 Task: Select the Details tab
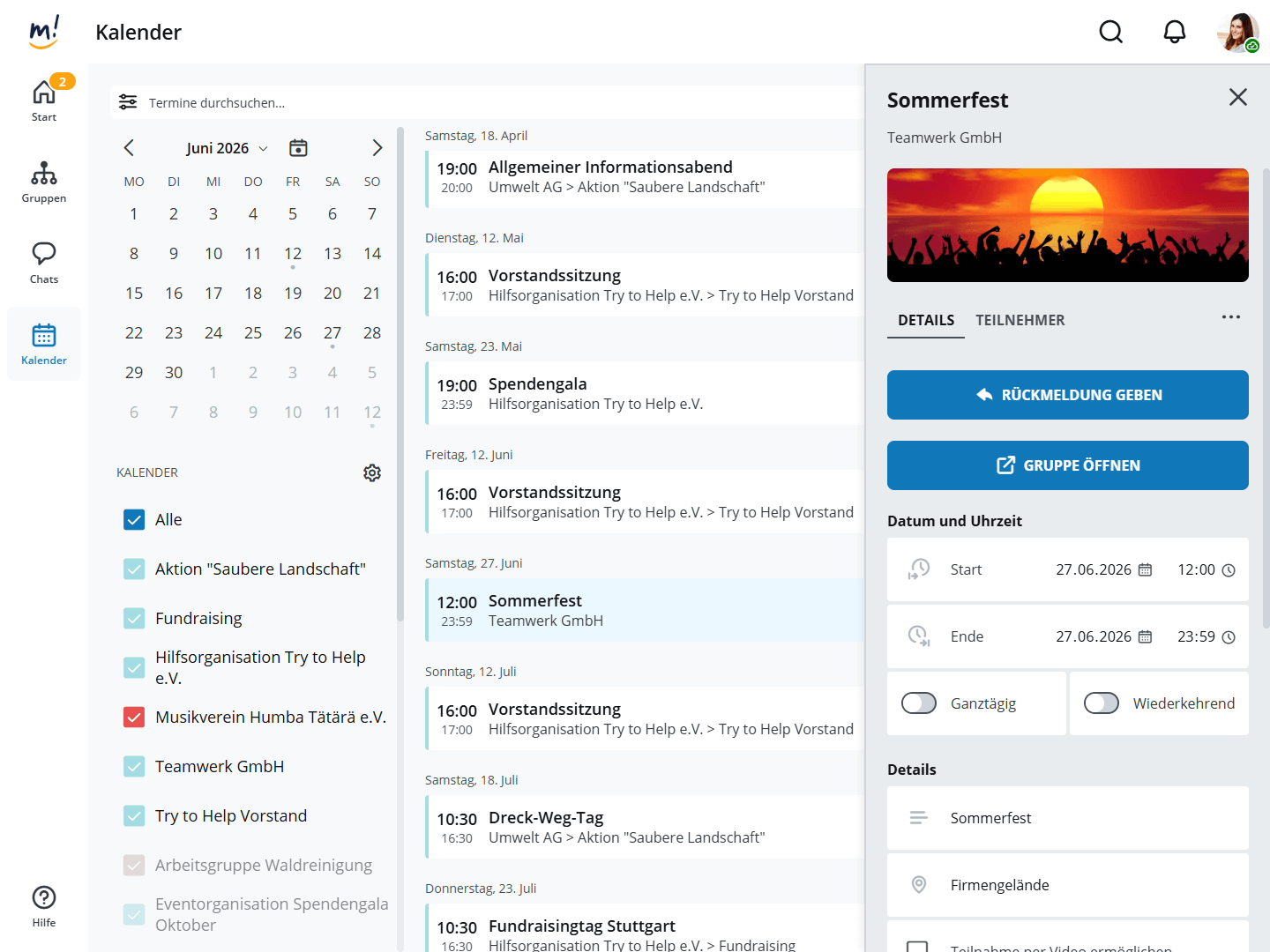(925, 321)
